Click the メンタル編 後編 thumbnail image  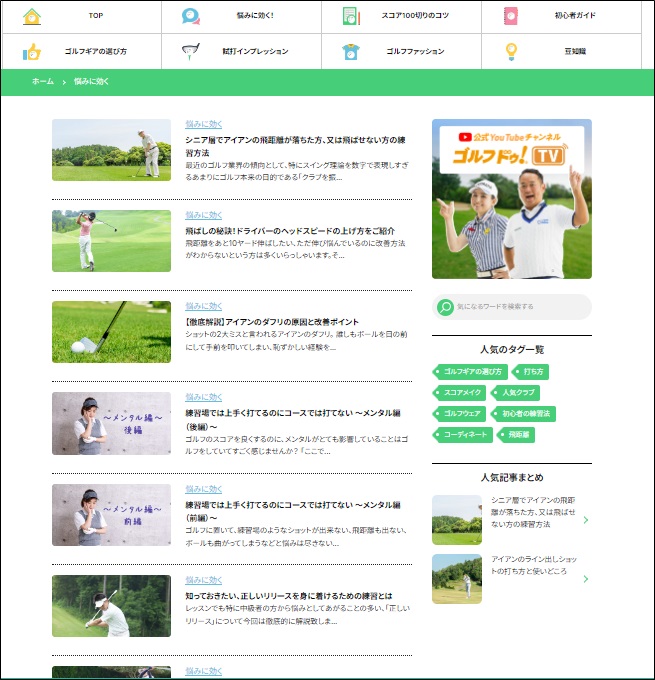tap(111, 423)
